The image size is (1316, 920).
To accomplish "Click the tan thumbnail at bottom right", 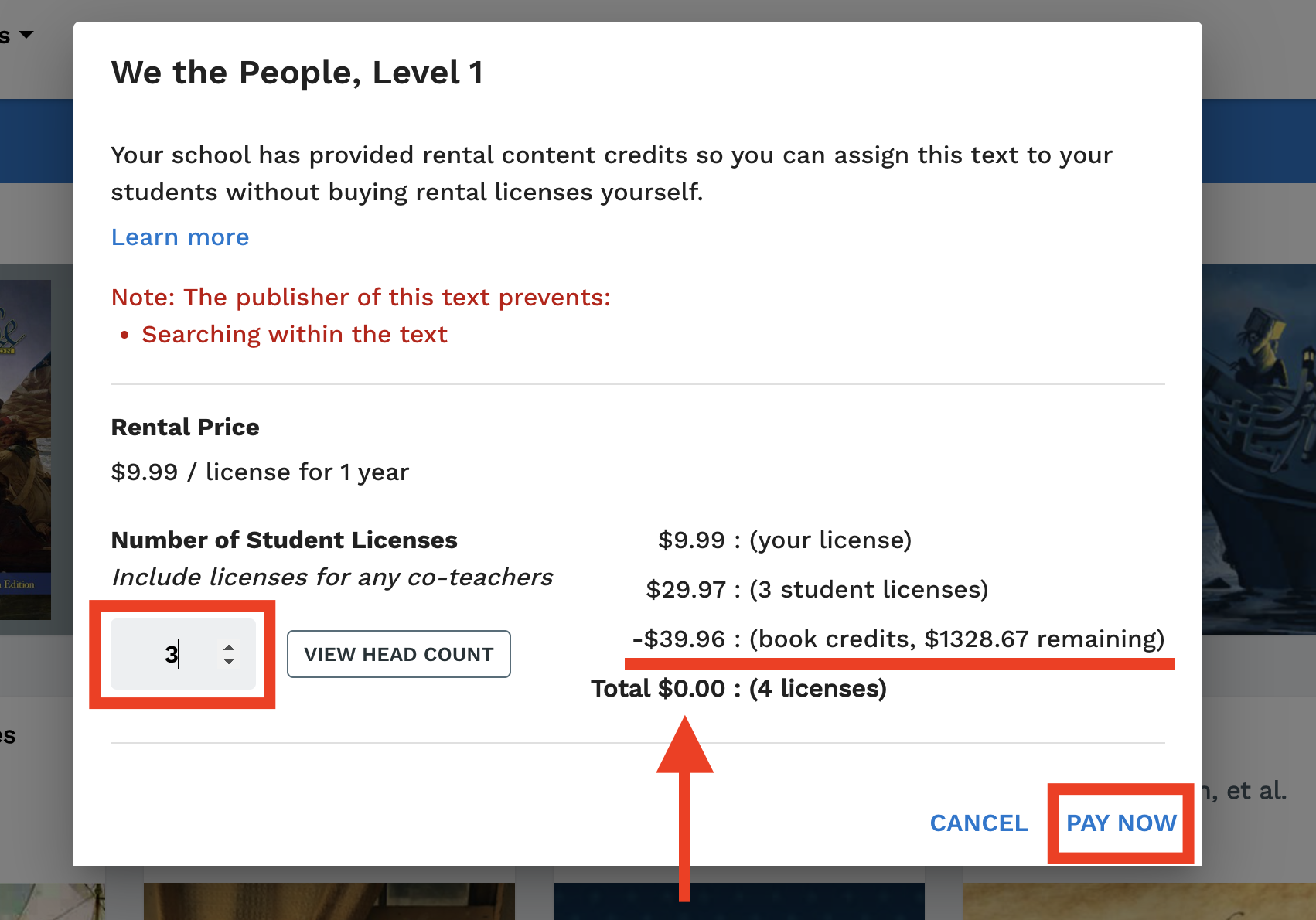I will [1140, 901].
